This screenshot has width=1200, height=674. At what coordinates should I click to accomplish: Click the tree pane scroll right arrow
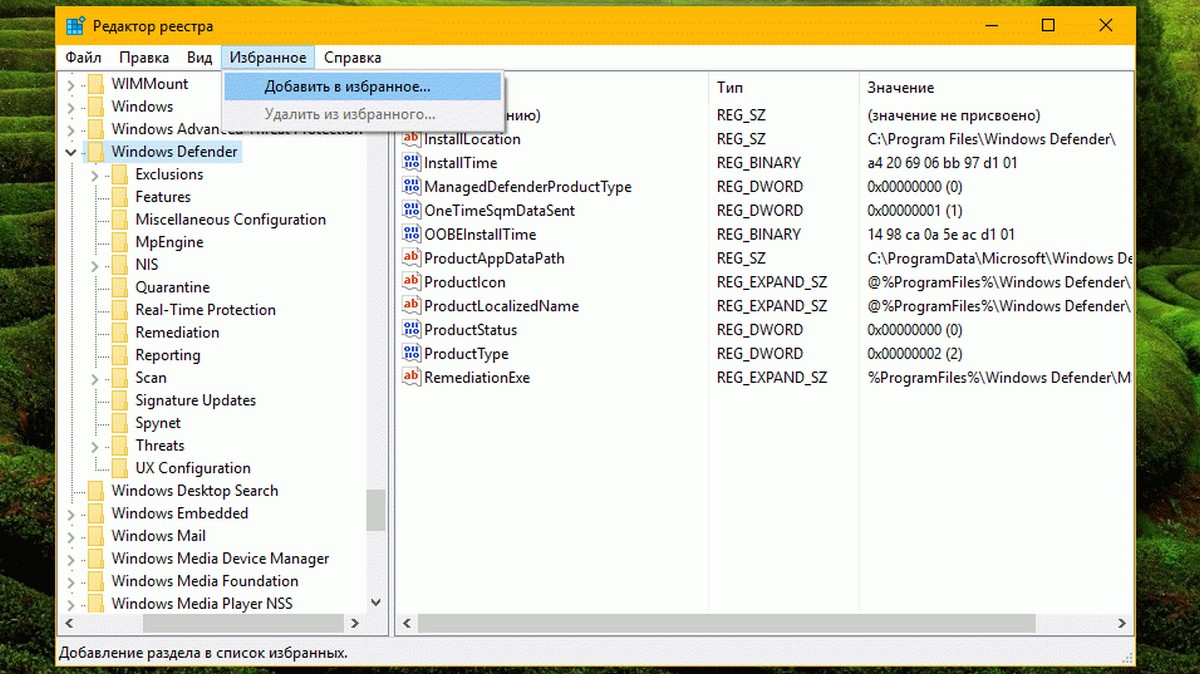coord(356,623)
